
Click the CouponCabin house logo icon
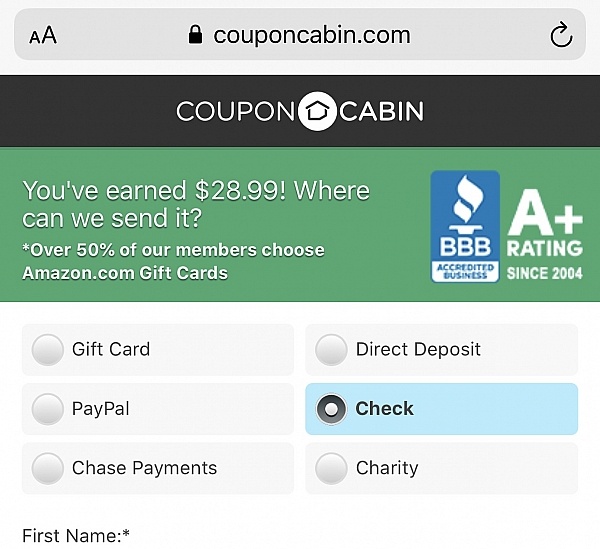pyautogui.click(x=316, y=111)
